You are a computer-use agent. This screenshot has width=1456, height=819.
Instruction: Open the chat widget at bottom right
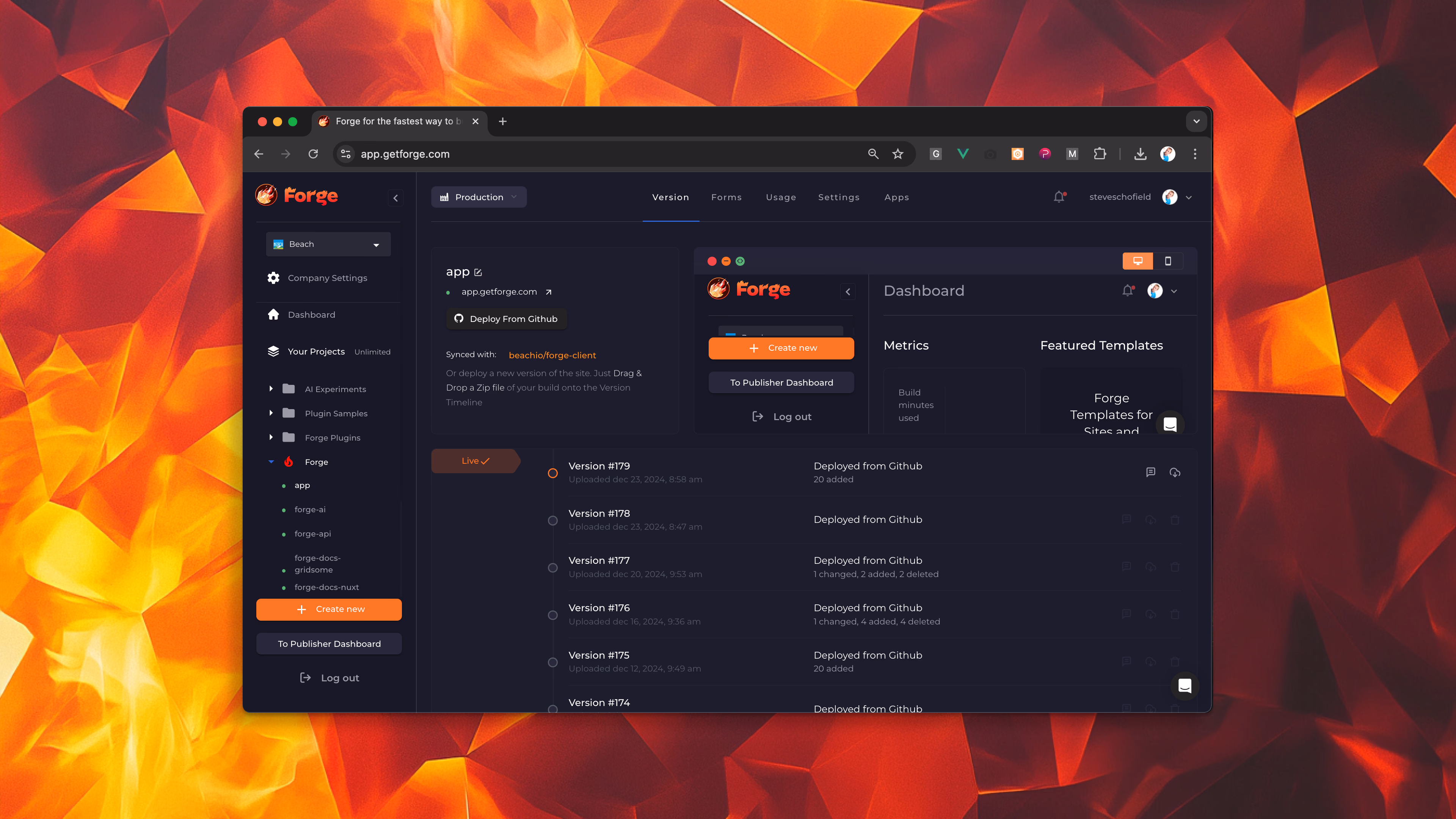click(1185, 686)
